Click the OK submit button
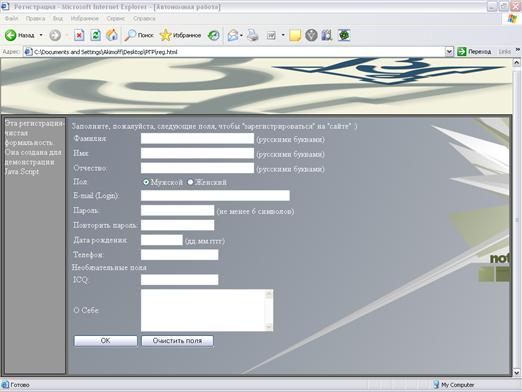The image size is (522, 392). pyautogui.click(x=105, y=341)
